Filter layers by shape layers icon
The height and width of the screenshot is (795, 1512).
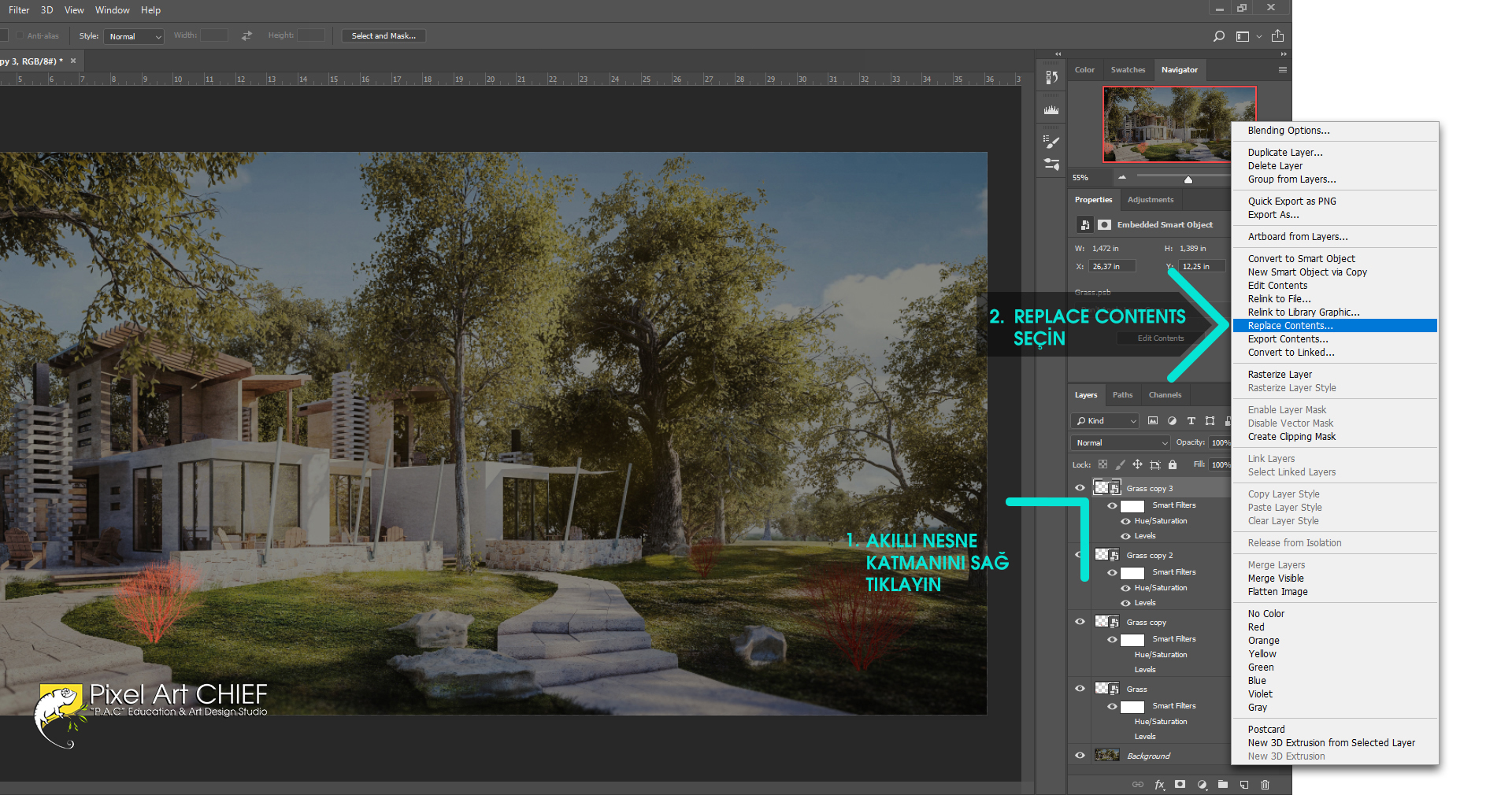pyautogui.click(x=1210, y=421)
